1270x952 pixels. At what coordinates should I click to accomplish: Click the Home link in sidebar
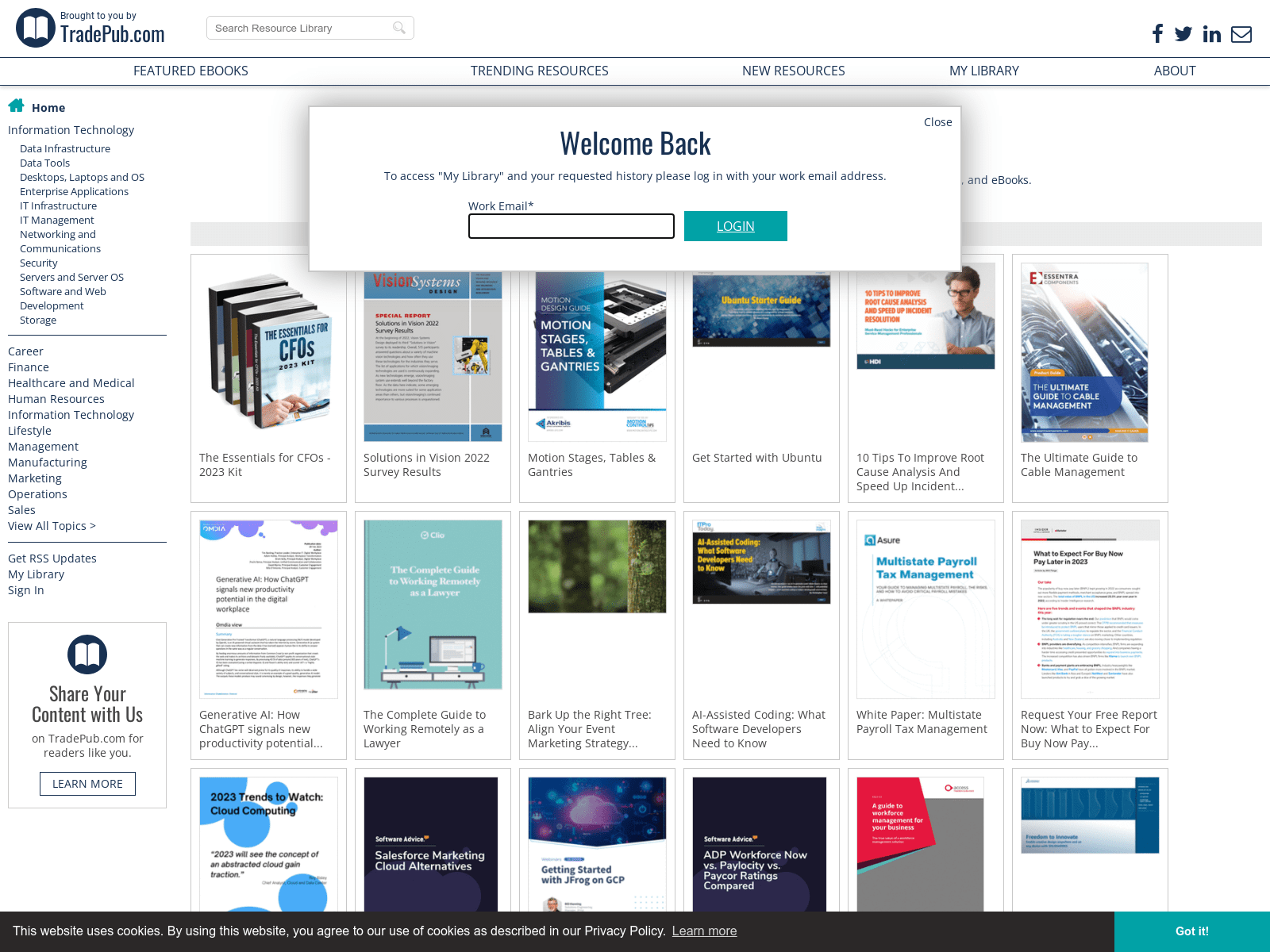[x=48, y=108]
